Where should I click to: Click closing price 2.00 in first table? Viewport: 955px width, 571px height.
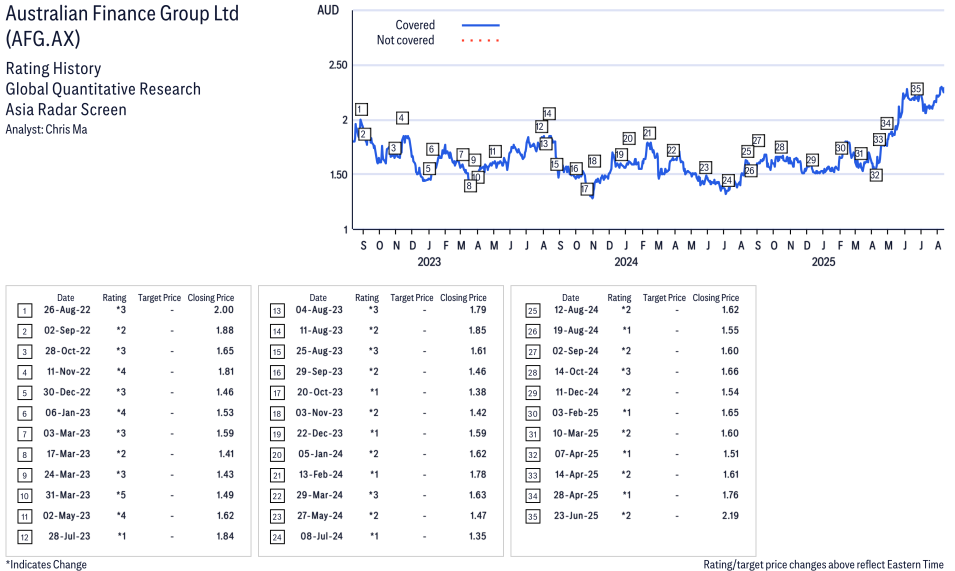click(224, 310)
